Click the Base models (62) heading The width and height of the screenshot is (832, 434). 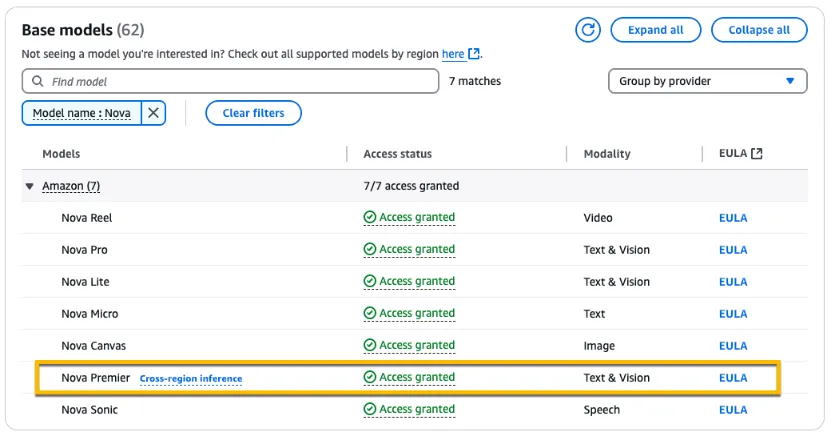[83, 30]
